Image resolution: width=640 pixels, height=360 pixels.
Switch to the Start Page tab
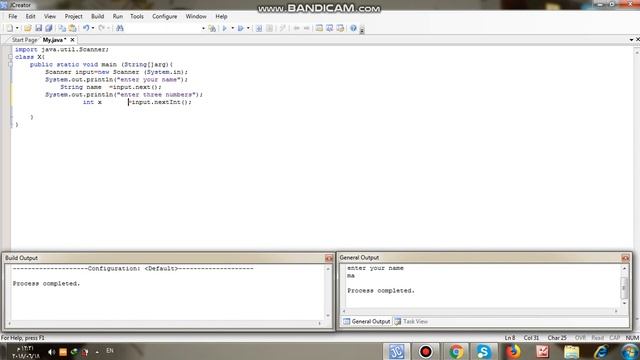coord(24,40)
